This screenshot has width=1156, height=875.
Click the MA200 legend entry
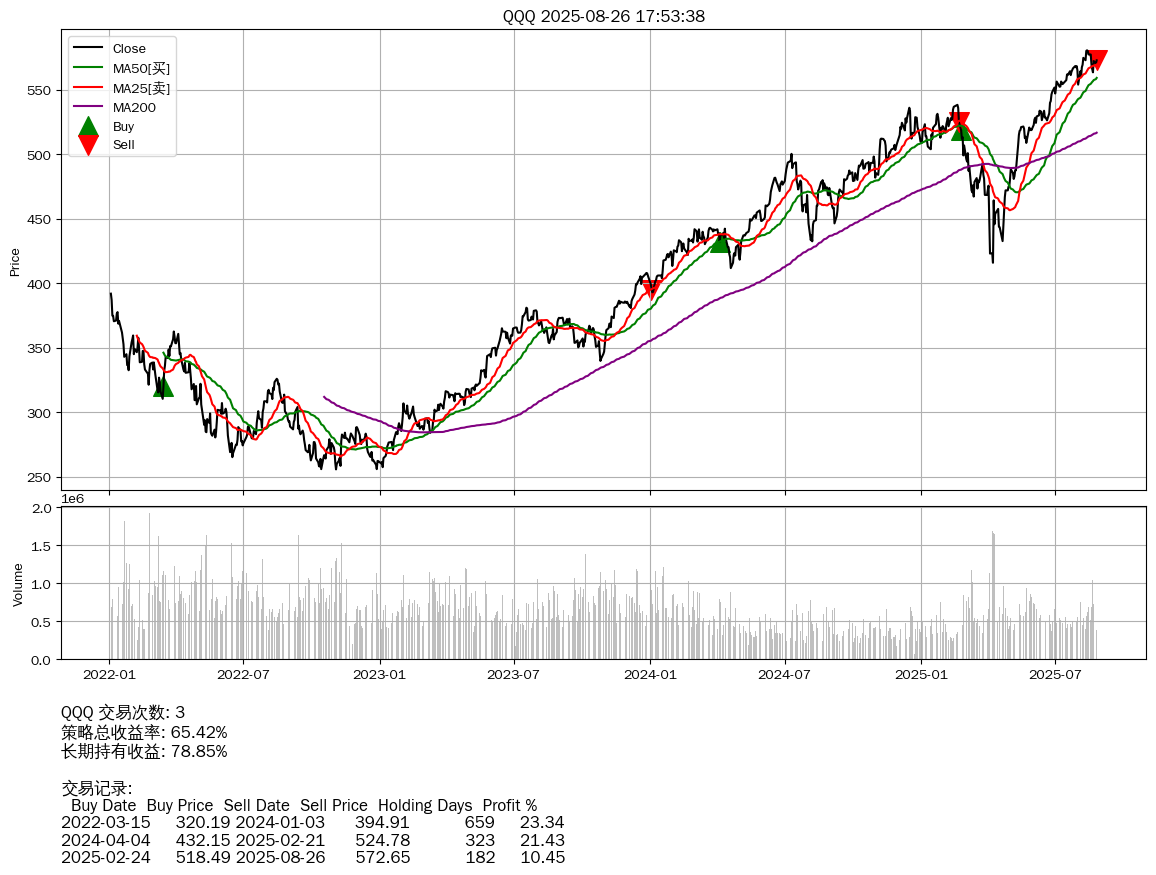coord(134,107)
